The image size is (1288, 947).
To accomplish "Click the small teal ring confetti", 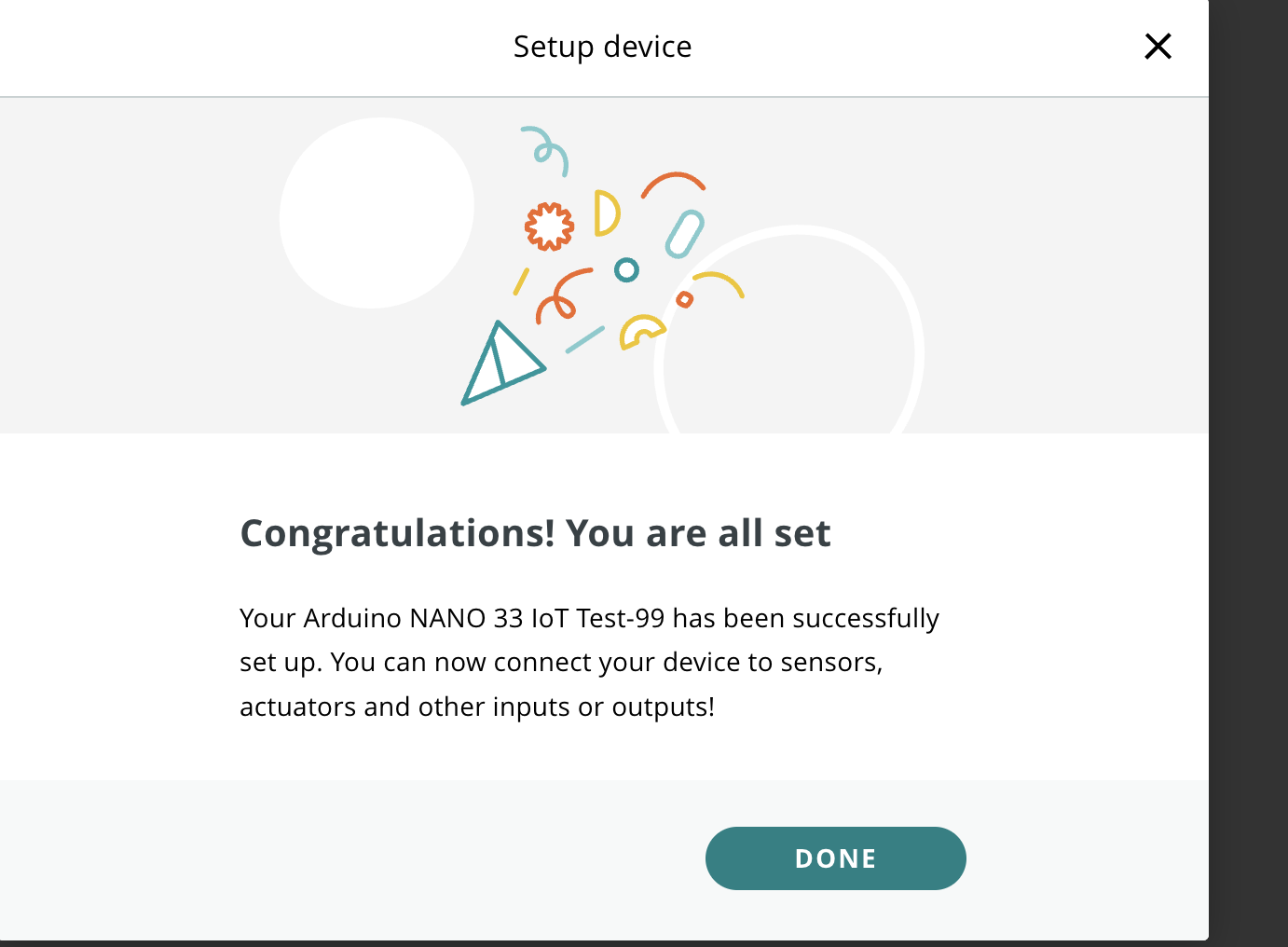I will 626,270.
